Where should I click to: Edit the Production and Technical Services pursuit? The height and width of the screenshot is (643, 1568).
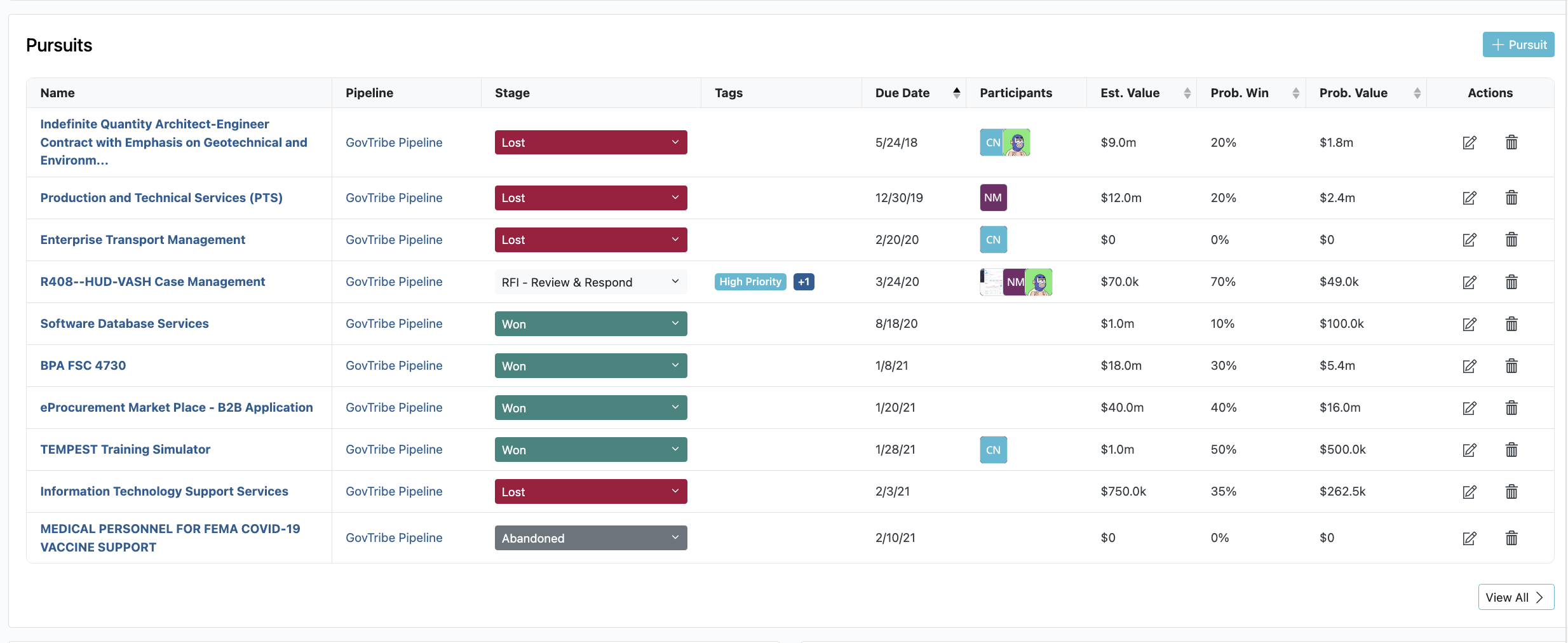point(1469,198)
